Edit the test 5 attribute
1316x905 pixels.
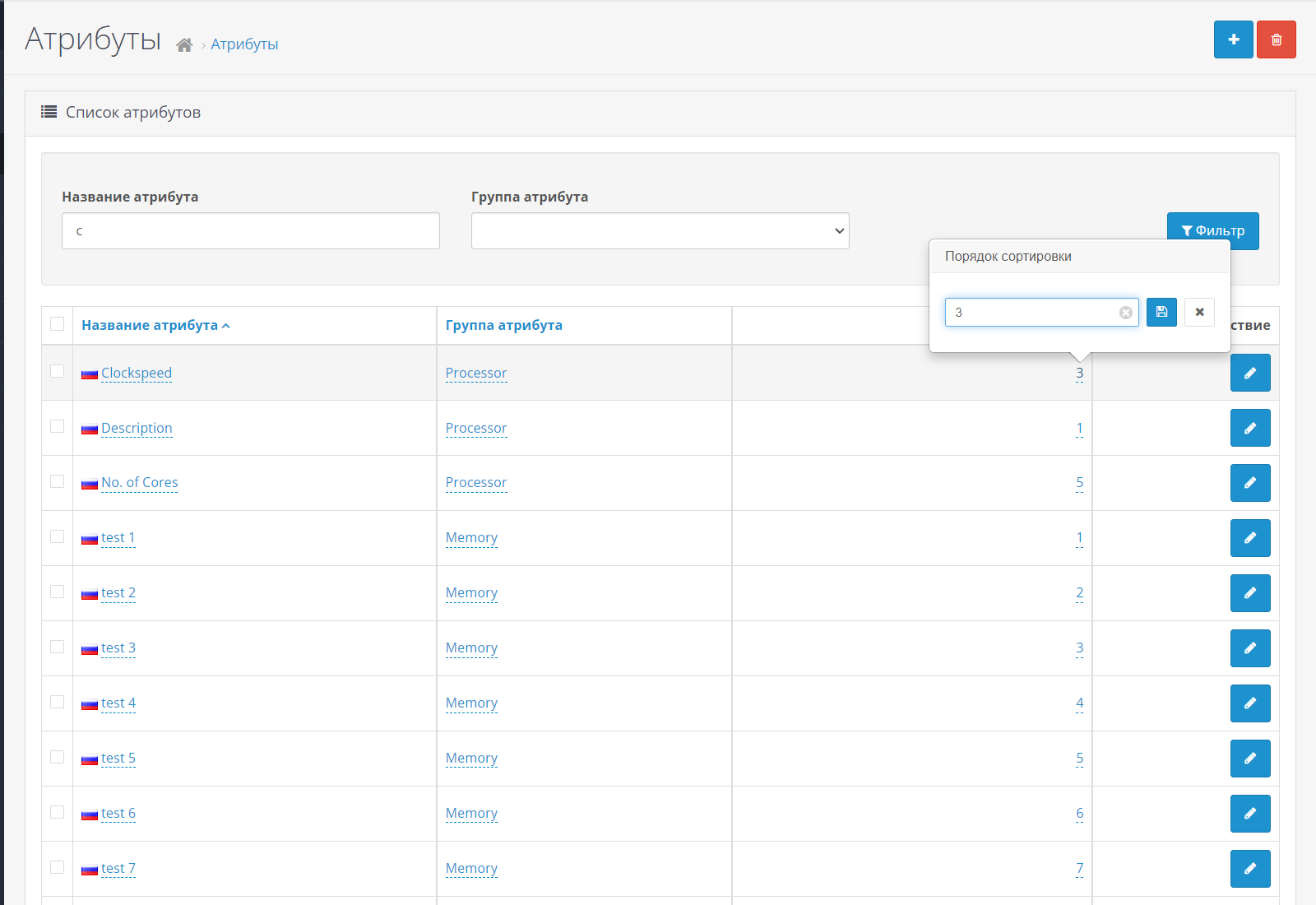[x=1250, y=759]
